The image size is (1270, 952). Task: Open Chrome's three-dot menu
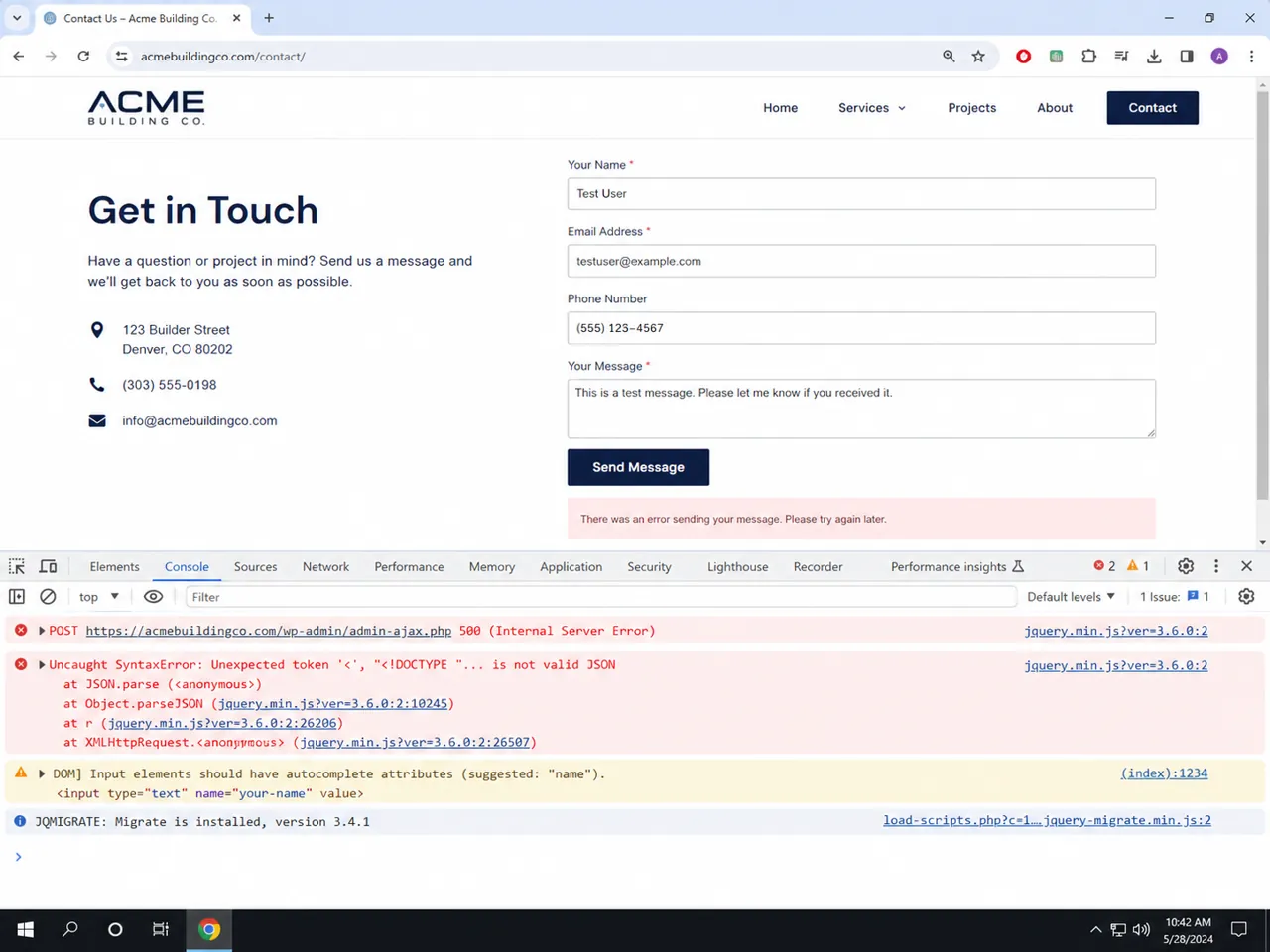pyautogui.click(x=1251, y=57)
